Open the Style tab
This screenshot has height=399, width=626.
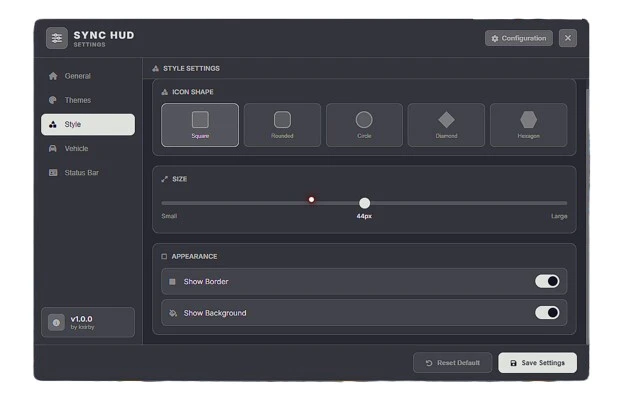pos(88,124)
